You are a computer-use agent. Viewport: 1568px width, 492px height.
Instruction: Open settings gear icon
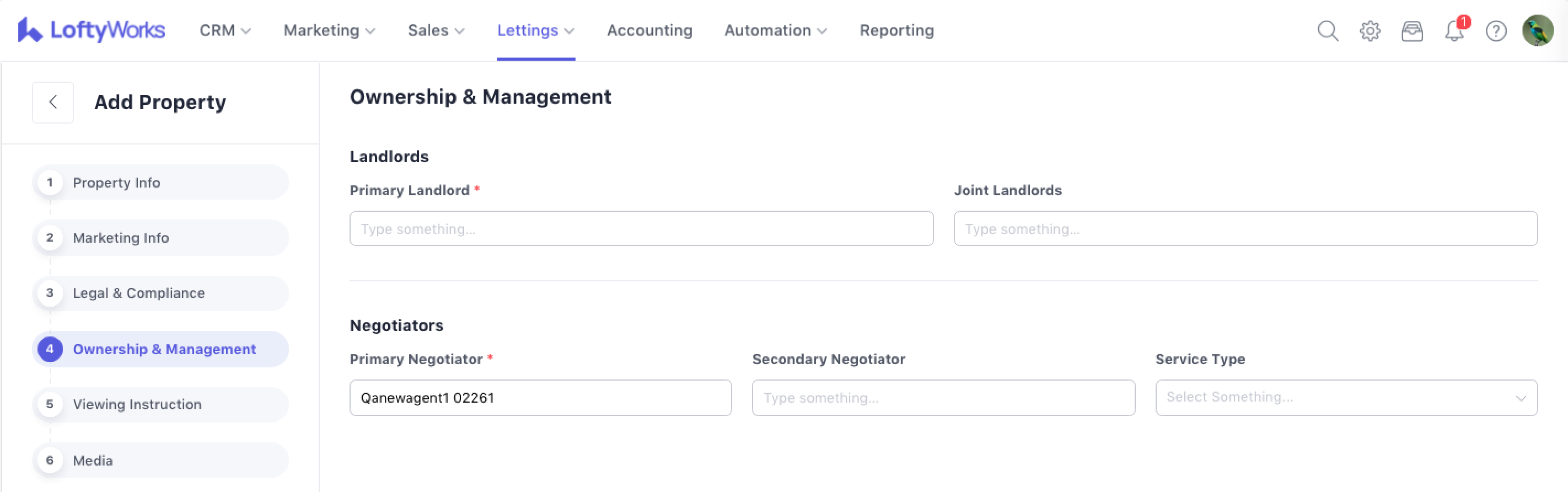[1370, 30]
